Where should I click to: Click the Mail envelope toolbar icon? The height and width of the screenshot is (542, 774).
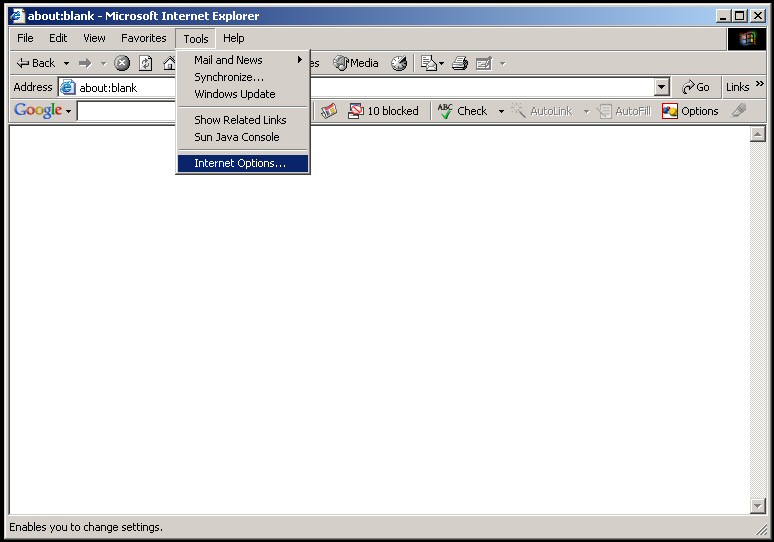(428, 63)
